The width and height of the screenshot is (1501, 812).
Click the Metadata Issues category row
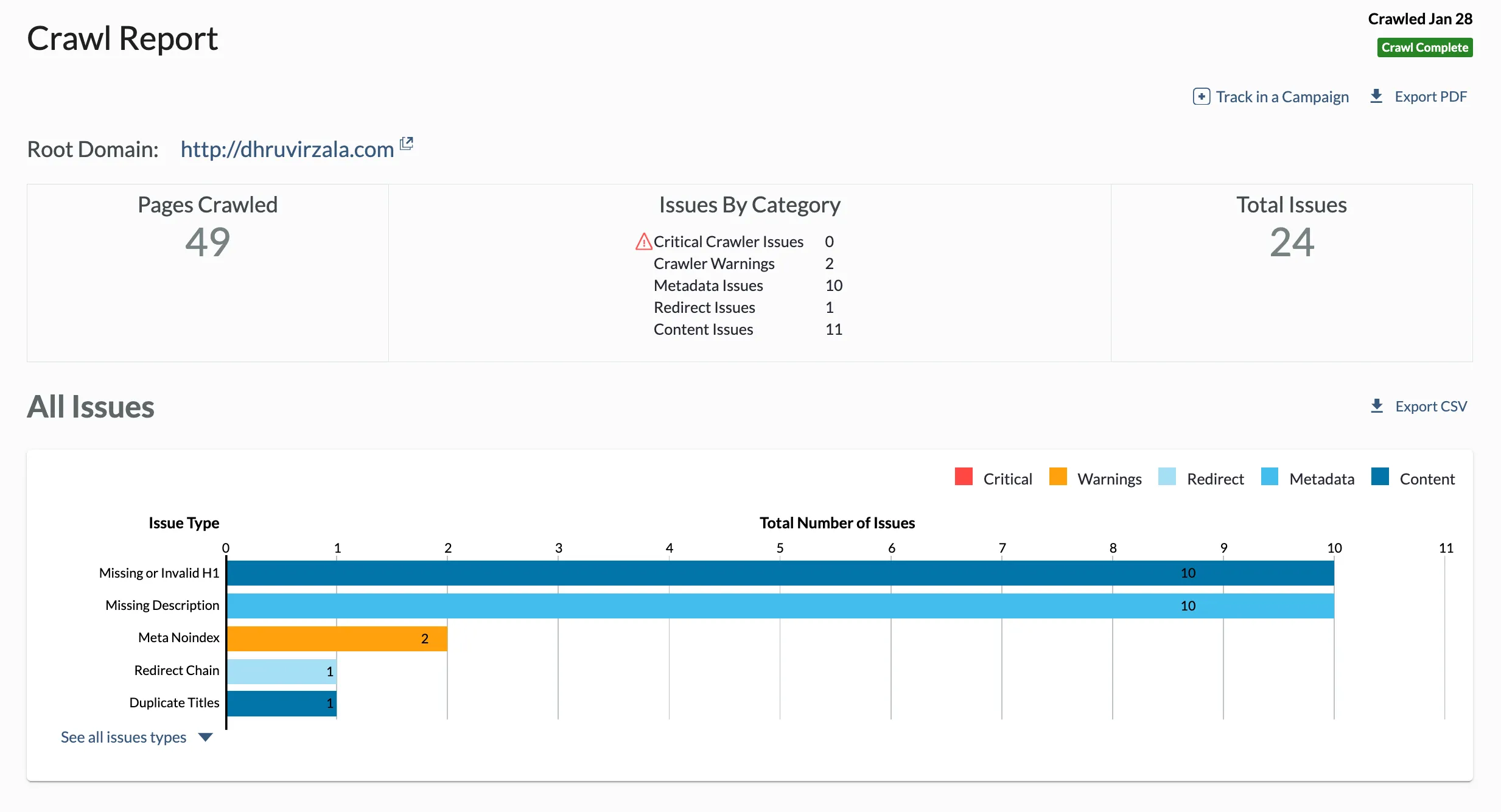point(747,285)
